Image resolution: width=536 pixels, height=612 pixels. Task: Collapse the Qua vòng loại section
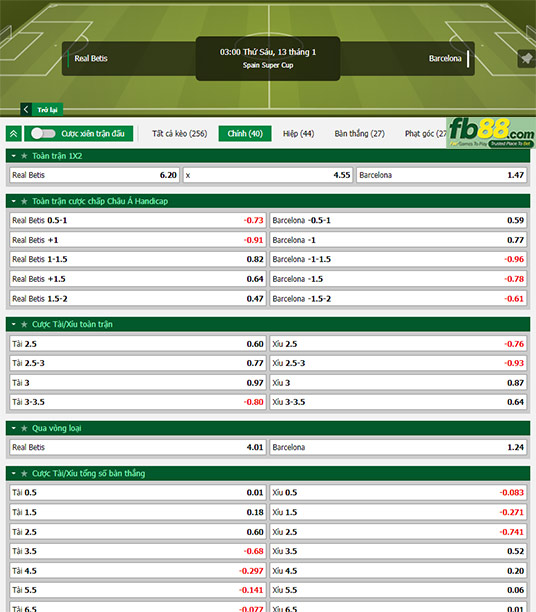(x=14, y=428)
